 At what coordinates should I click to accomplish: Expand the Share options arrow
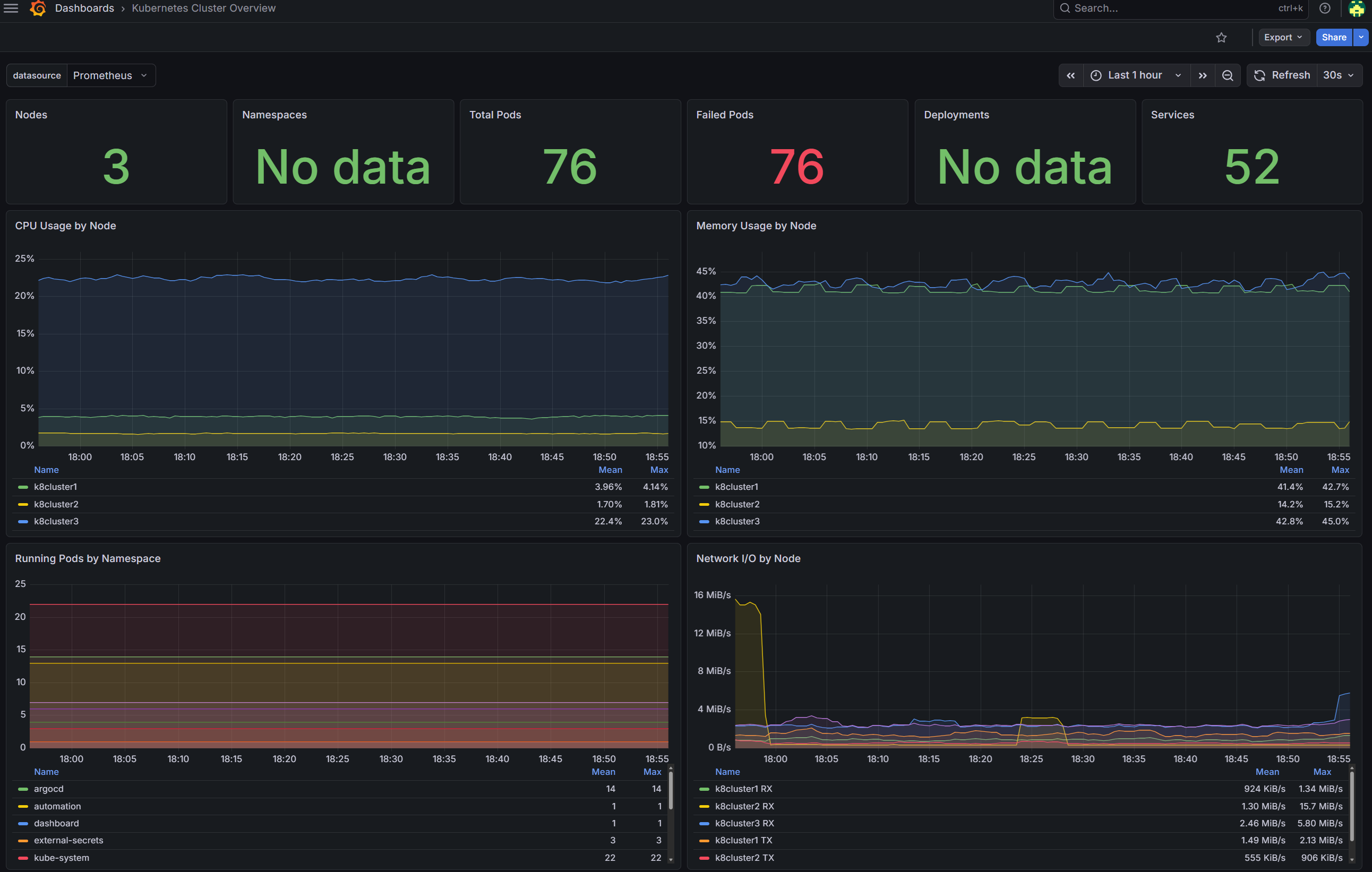[1361, 38]
